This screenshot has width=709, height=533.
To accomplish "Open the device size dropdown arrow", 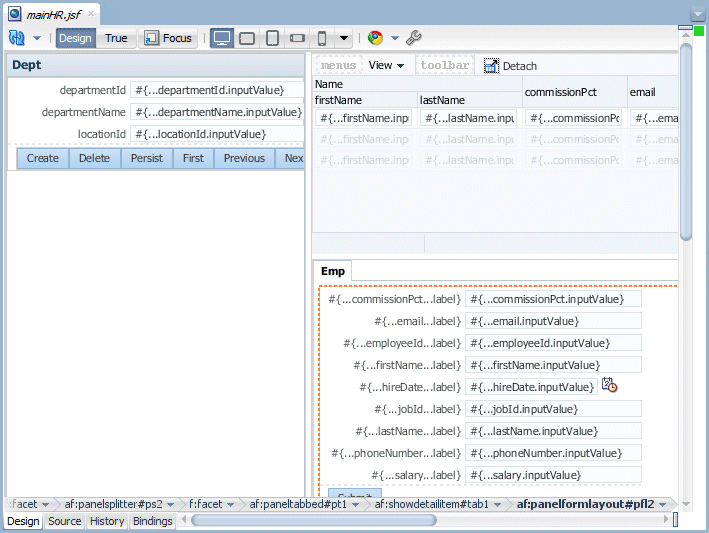I will point(344,38).
